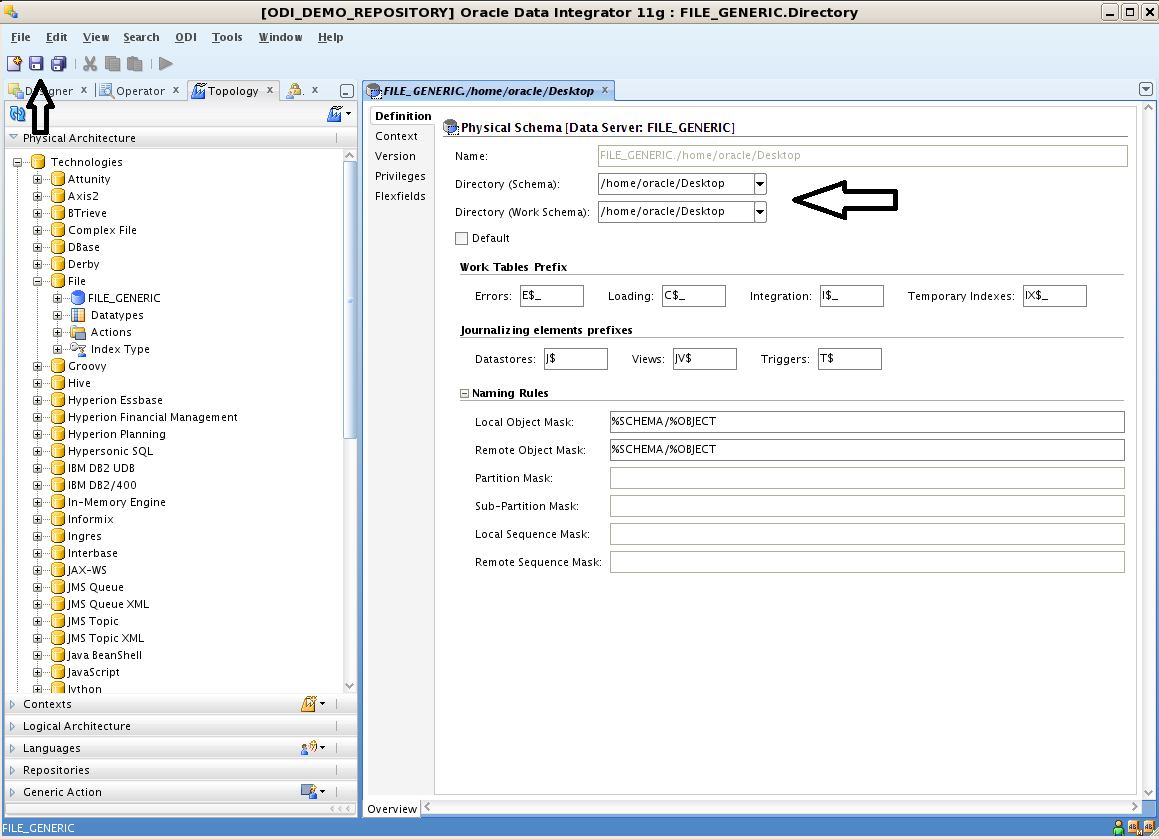Click the Refresh icon in Topology panel
The image size is (1159, 839).
coord(18,114)
